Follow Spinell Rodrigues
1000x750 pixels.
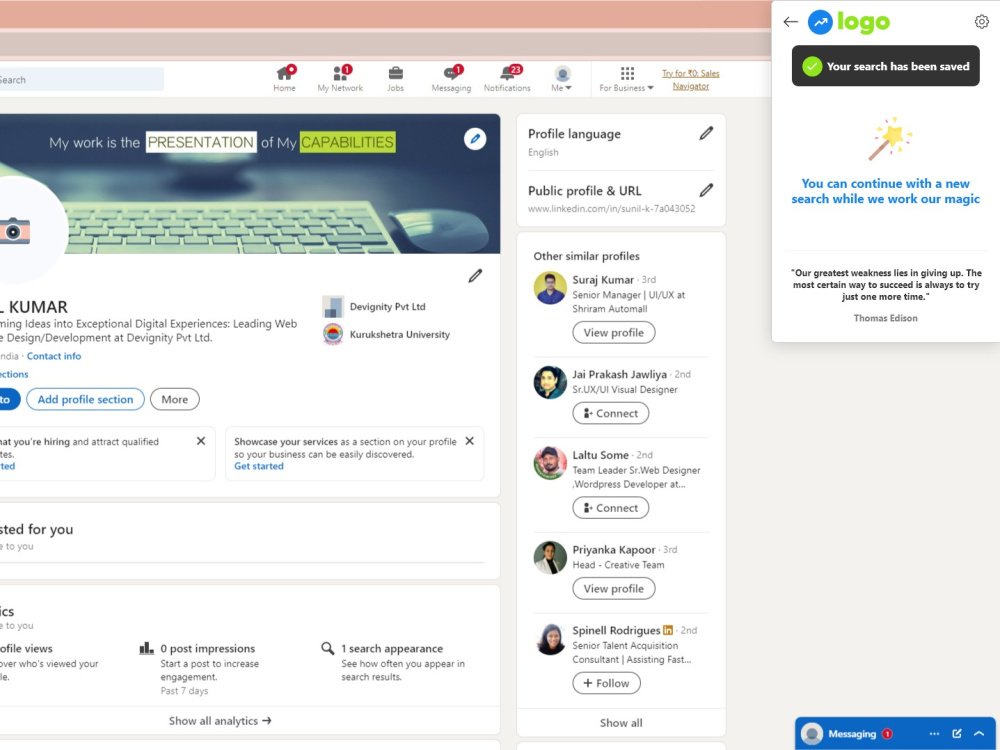607,683
